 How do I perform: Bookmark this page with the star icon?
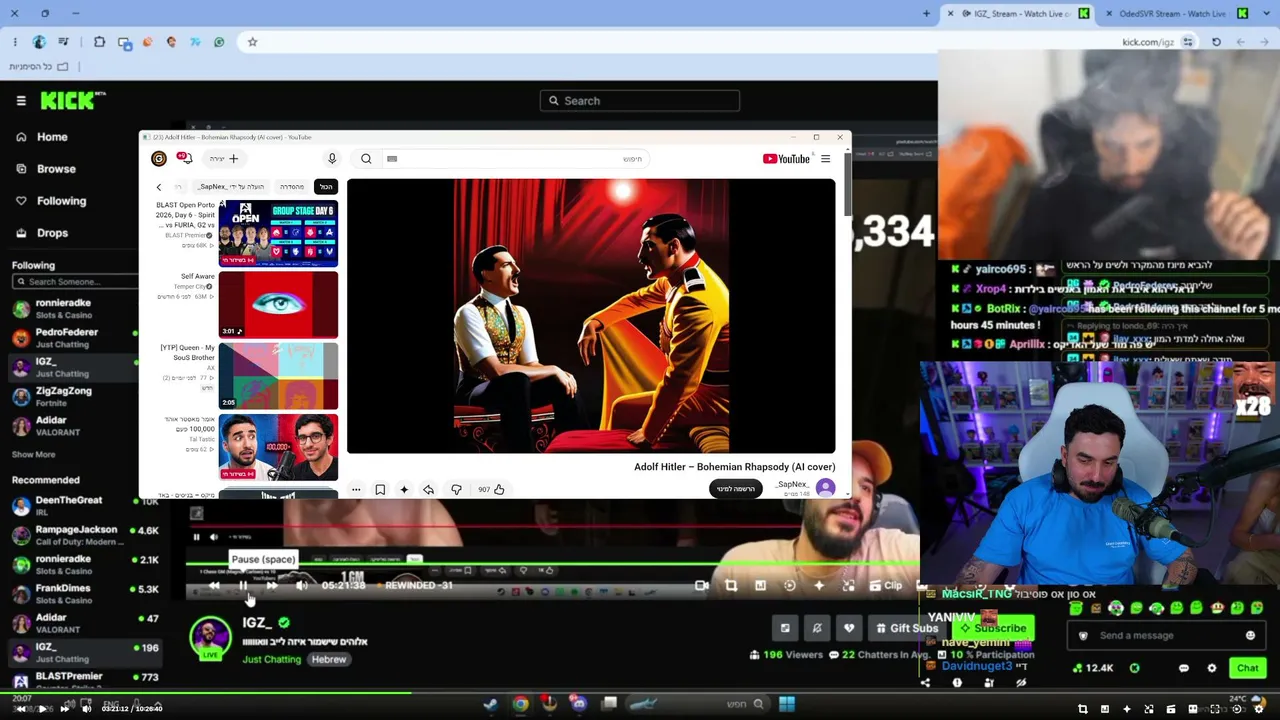pos(252,42)
